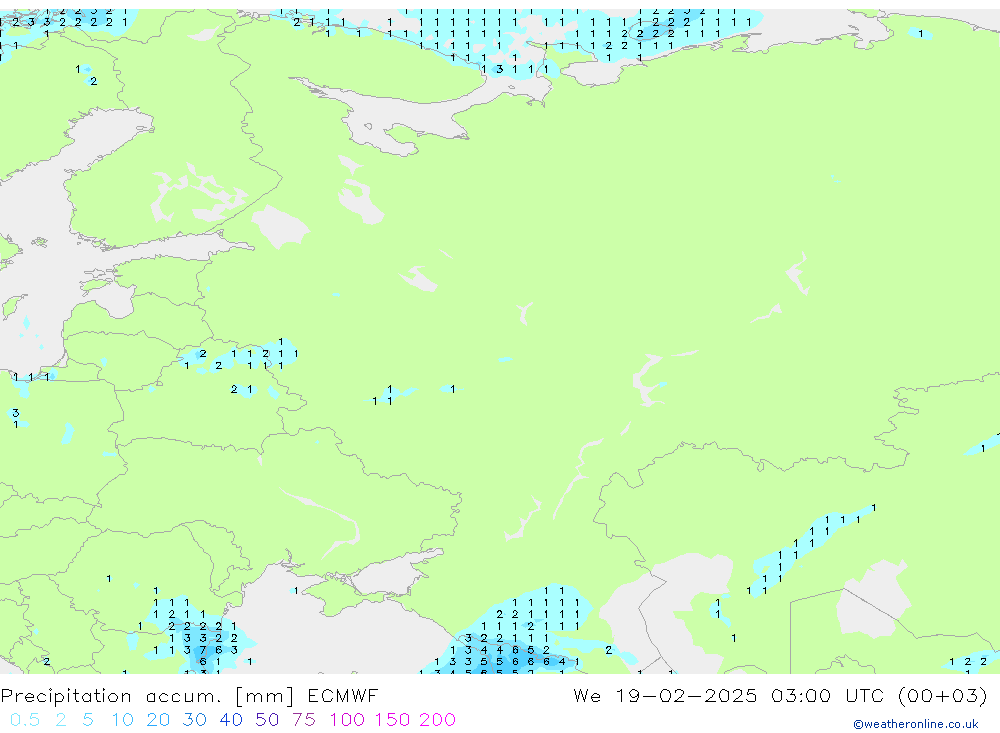Click the legend value 20 in the color scale
This screenshot has height=733, width=1000.
click(158, 720)
